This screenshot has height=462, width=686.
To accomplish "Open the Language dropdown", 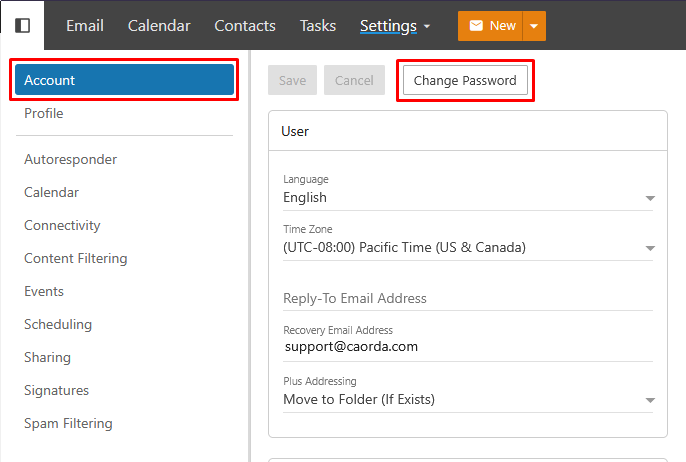I will pos(468,197).
